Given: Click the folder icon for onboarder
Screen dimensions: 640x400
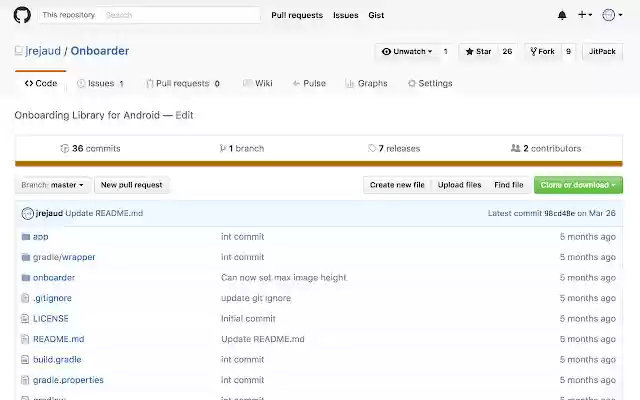Looking at the screenshot, I should click(26, 278).
